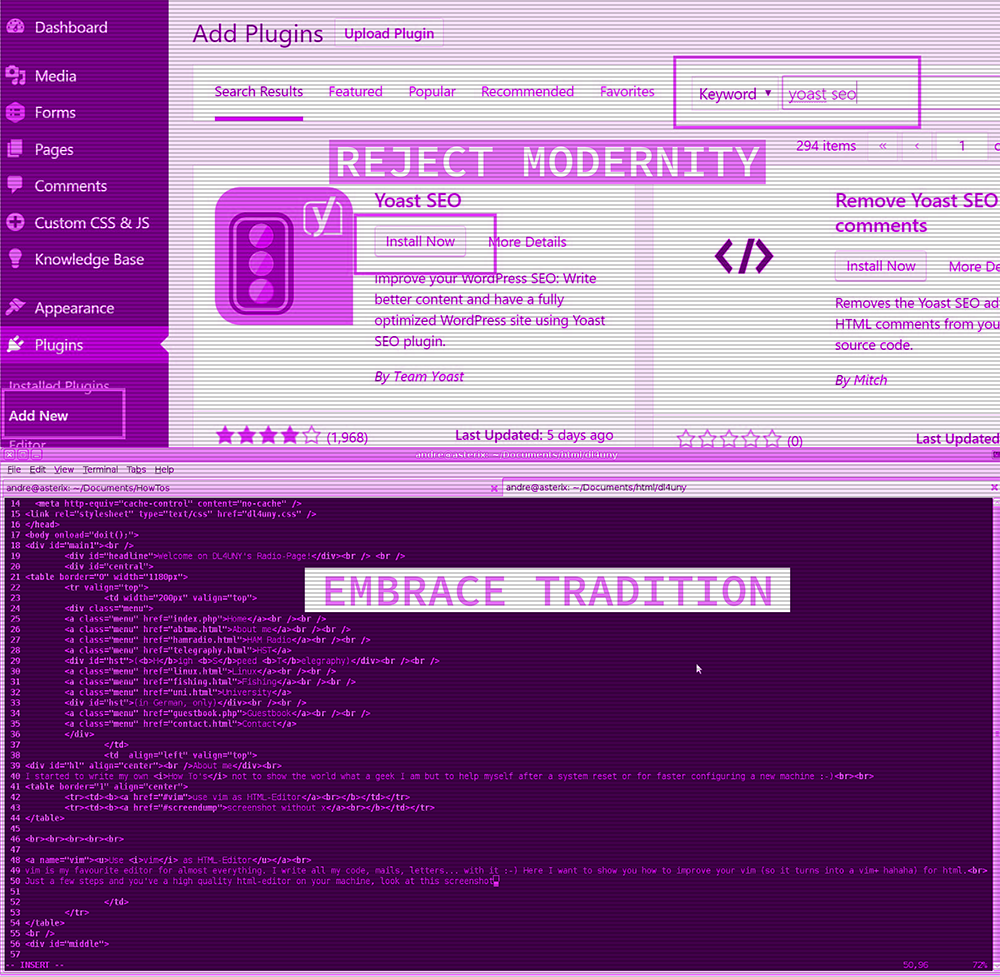Click the Knowledge Base lightbulb icon
The width and height of the screenshot is (1000, 977).
pyautogui.click(x=15, y=259)
